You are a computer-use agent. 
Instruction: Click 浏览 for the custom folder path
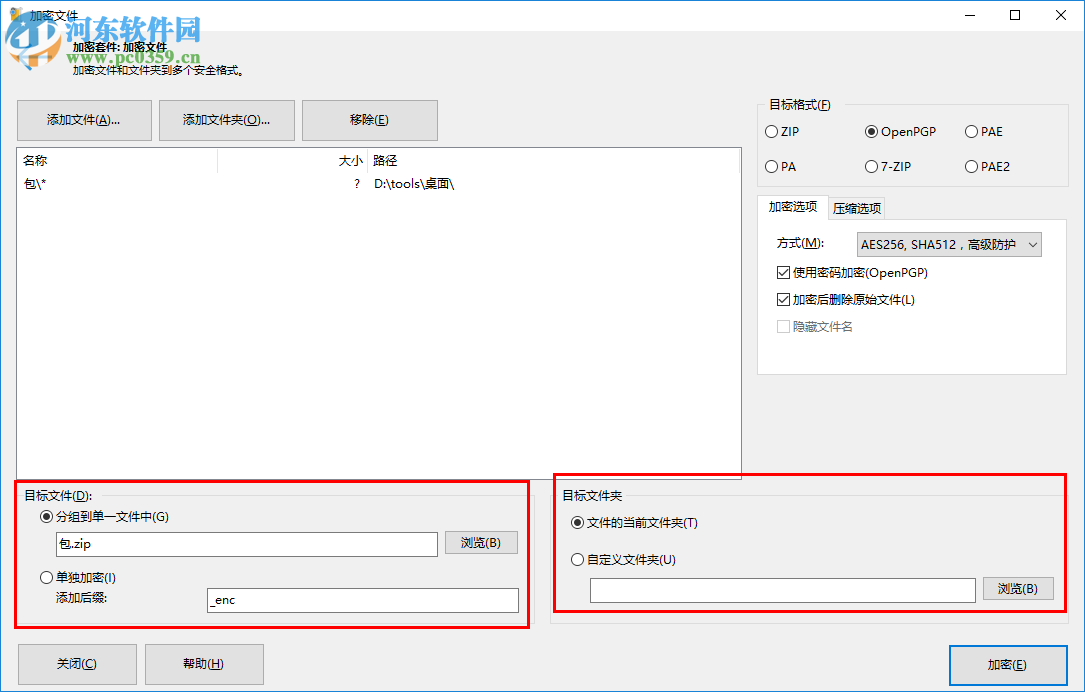[1017, 588]
